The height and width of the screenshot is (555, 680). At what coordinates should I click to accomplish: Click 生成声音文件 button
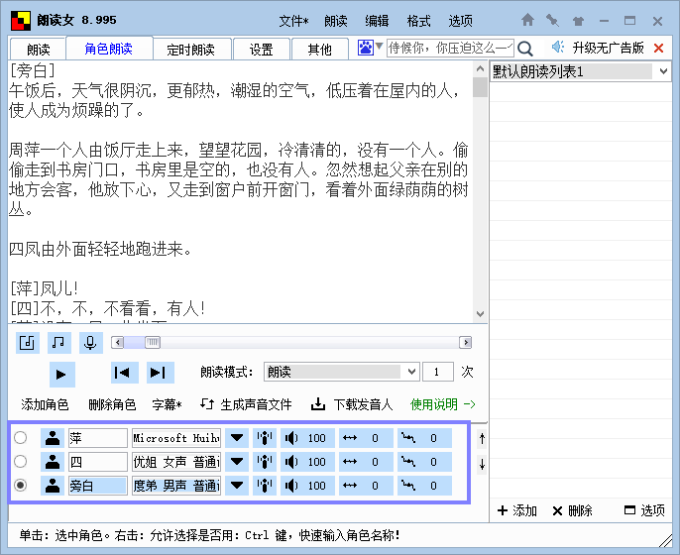pos(246,405)
